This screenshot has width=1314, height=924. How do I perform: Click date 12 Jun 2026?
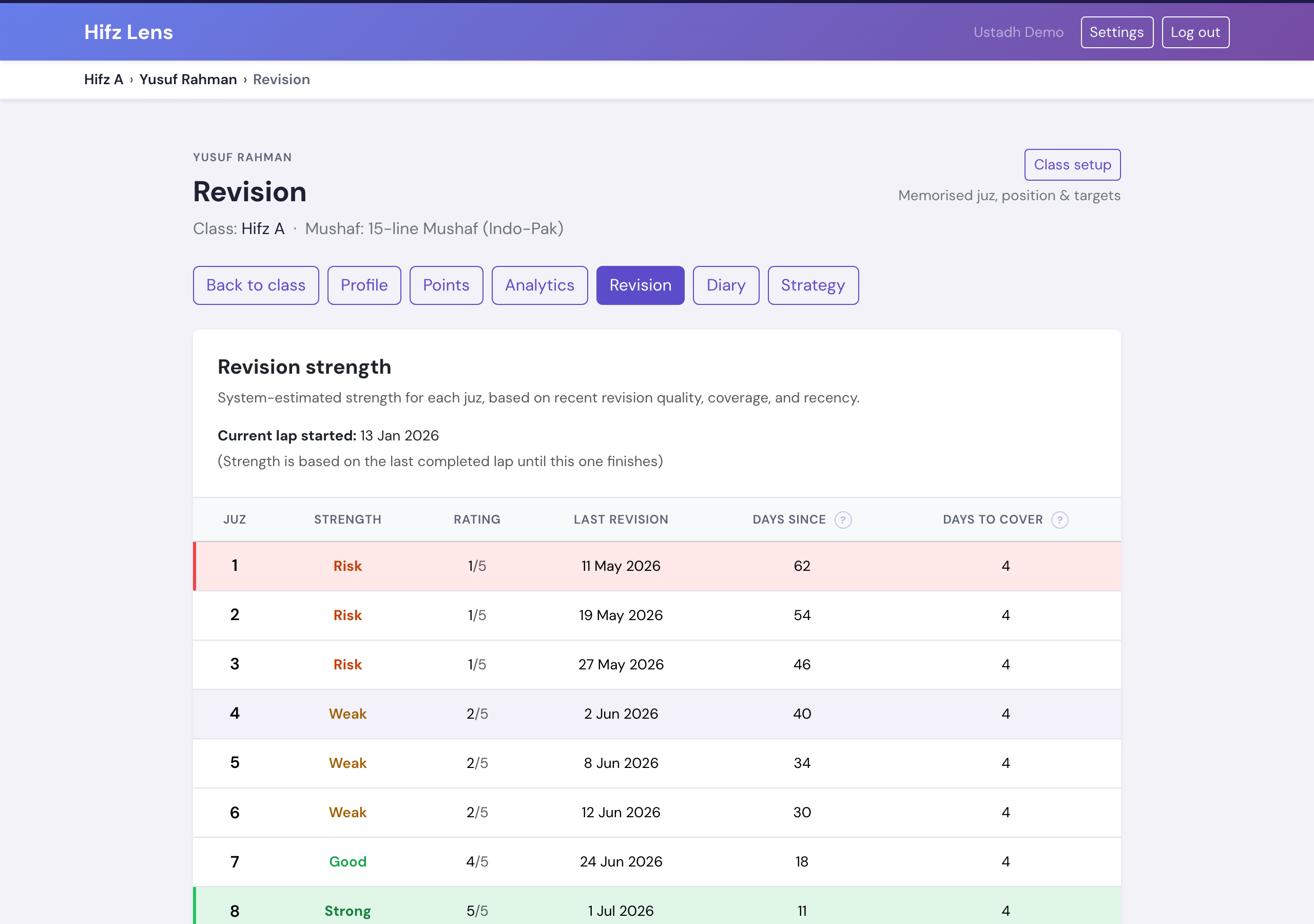coord(621,813)
